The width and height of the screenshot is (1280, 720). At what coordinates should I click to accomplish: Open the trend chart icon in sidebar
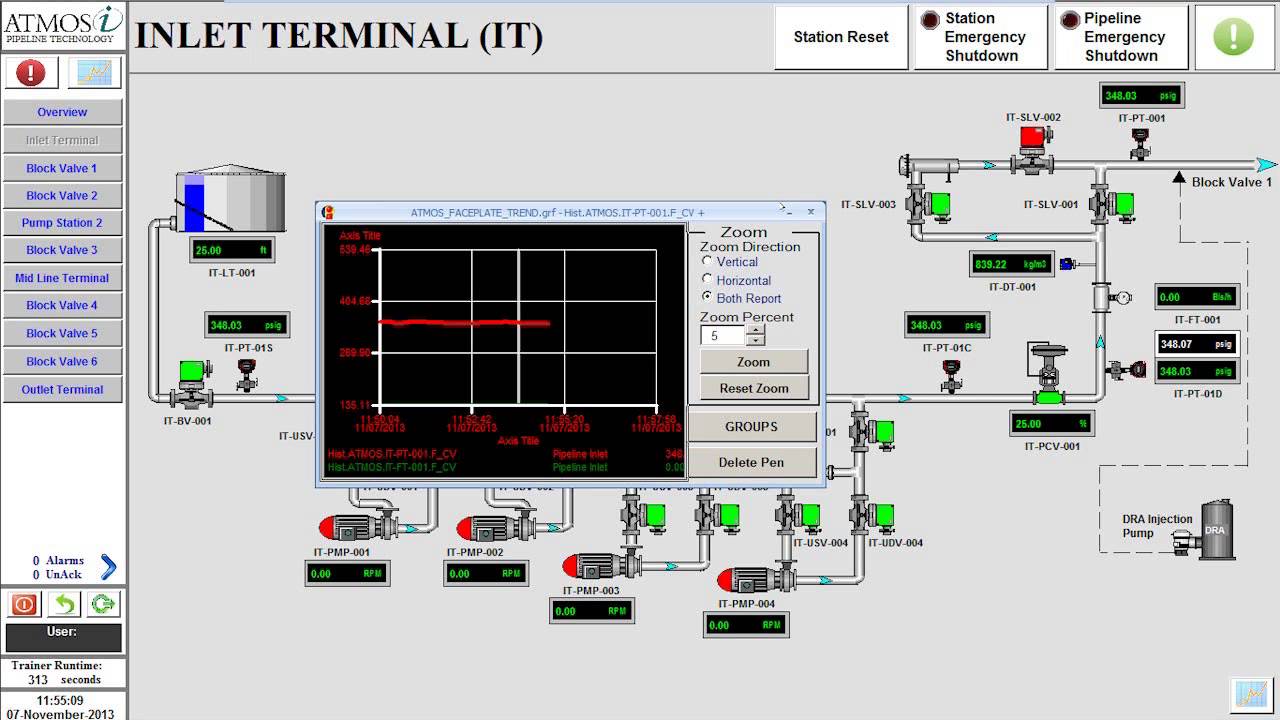pyautogui.click(x=95, y=72)
